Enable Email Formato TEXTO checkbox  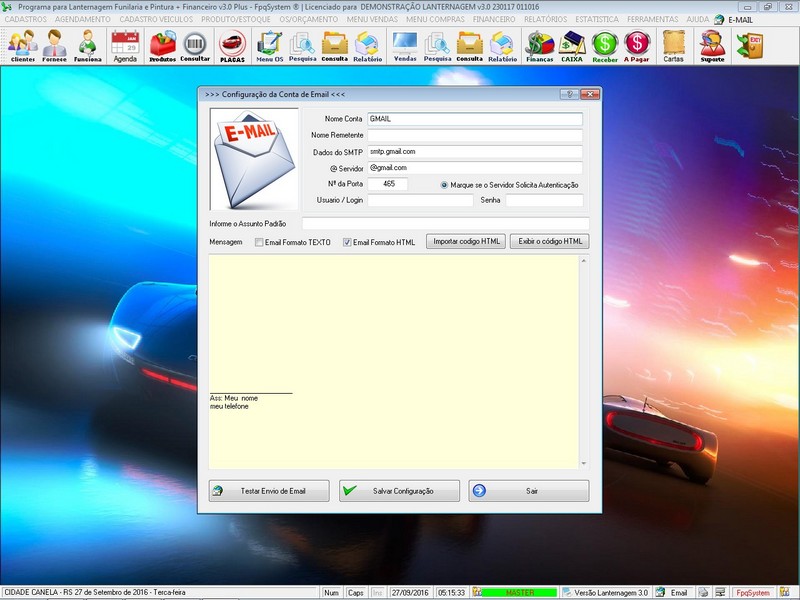(260, 242)
